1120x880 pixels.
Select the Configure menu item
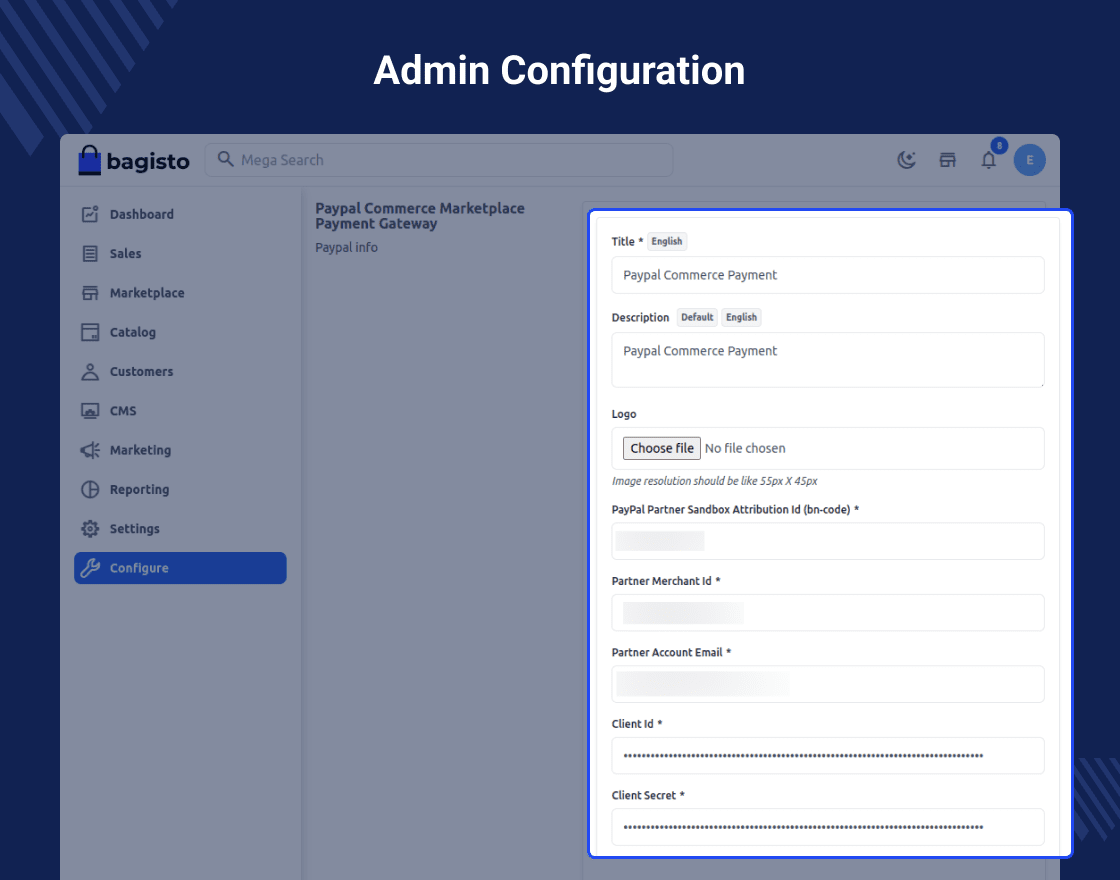pyautogui.click(x=180, y=568)
